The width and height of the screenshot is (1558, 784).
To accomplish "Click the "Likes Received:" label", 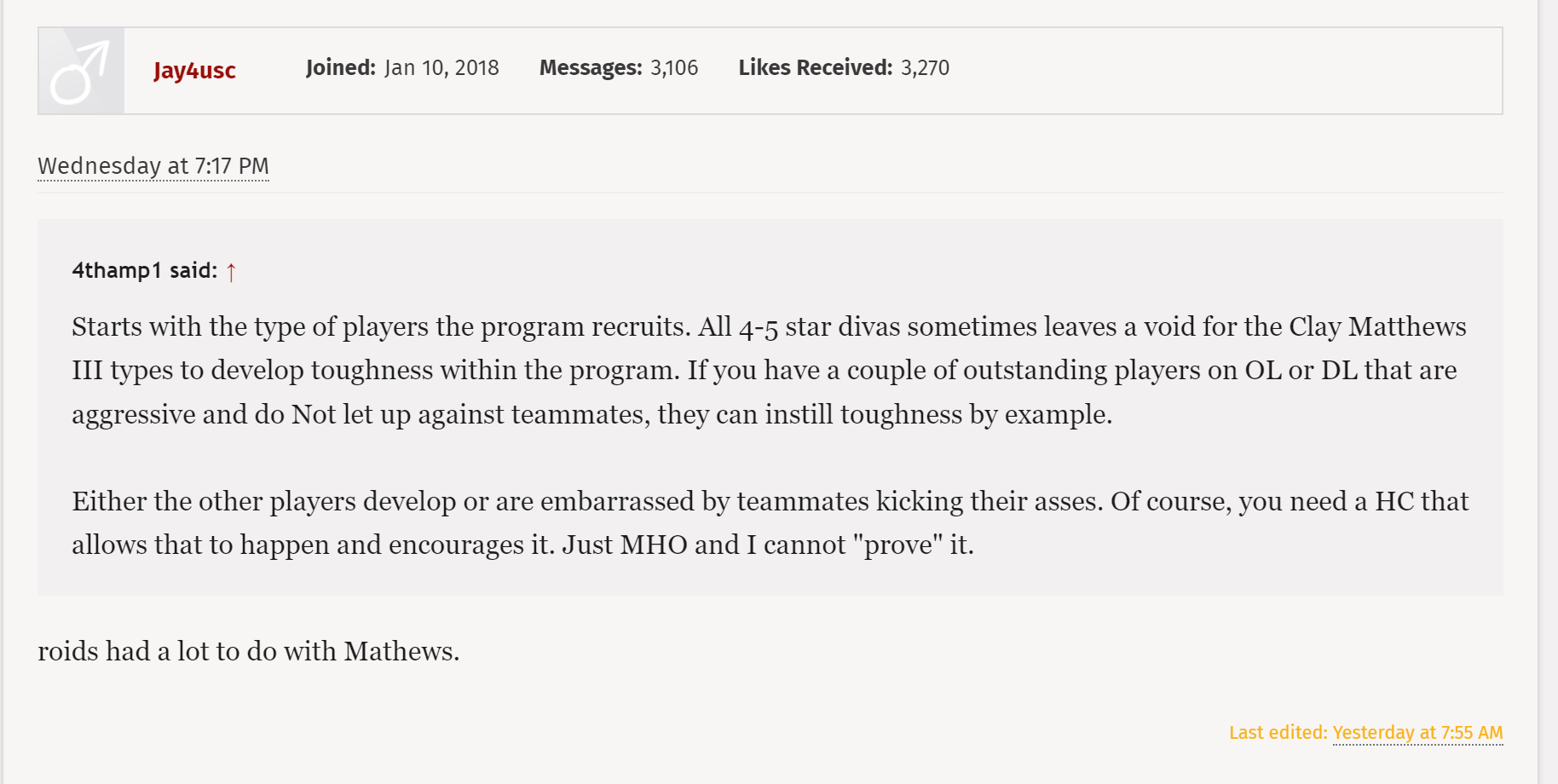I will coord(815,68).
